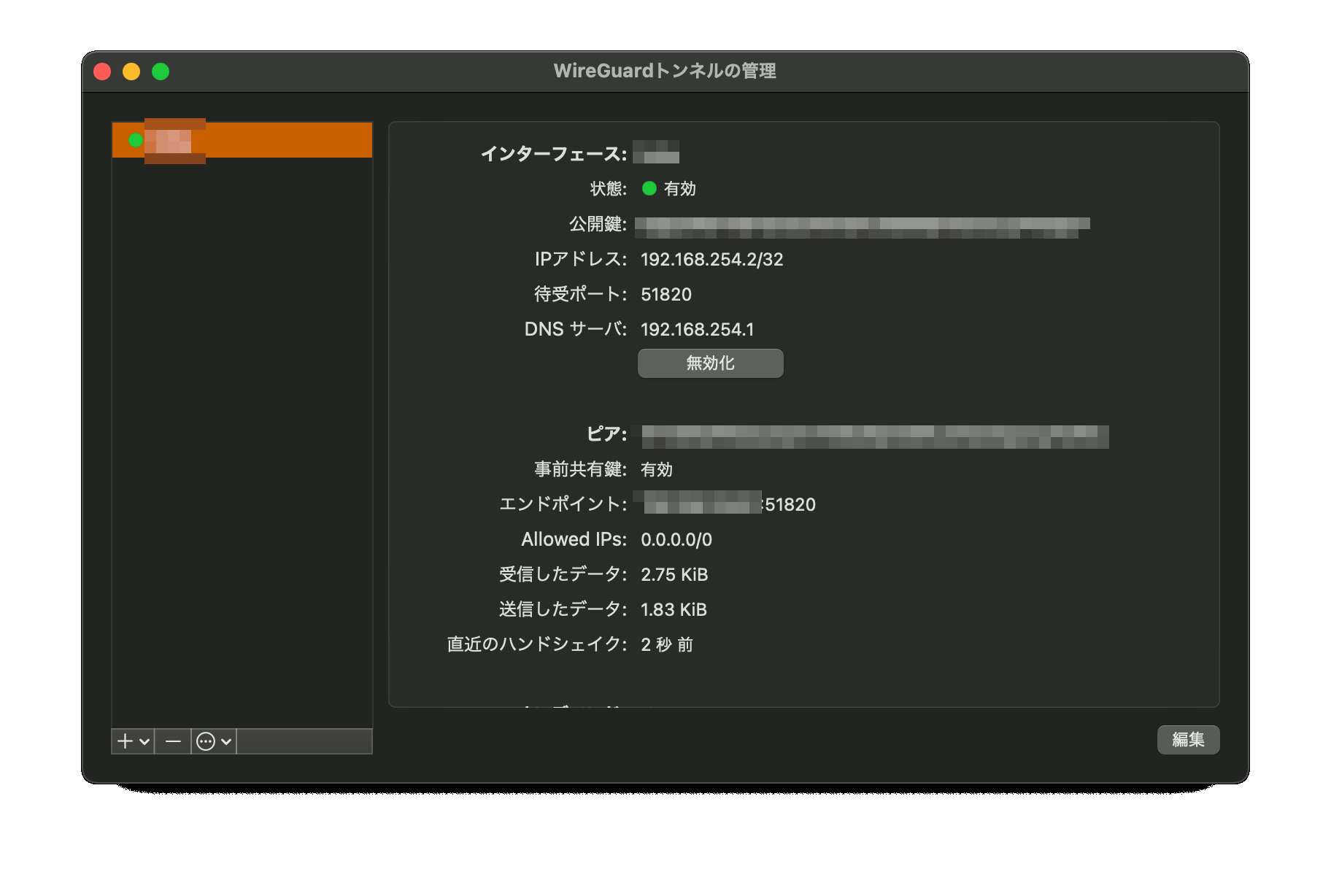Click the minus remove tunnel button

tap(173, 741)
